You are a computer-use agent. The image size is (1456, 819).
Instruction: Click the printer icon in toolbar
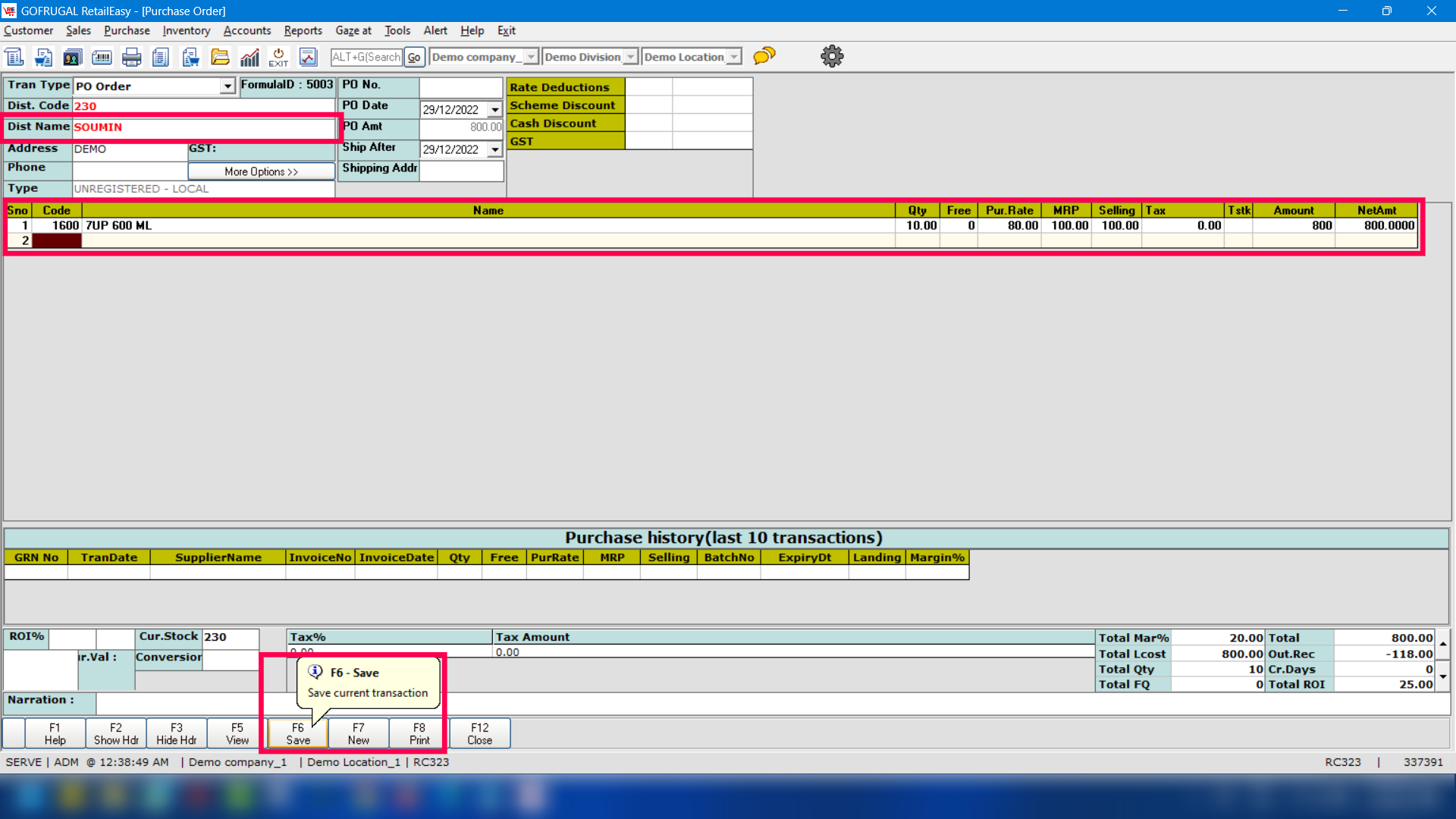[131, 57]
